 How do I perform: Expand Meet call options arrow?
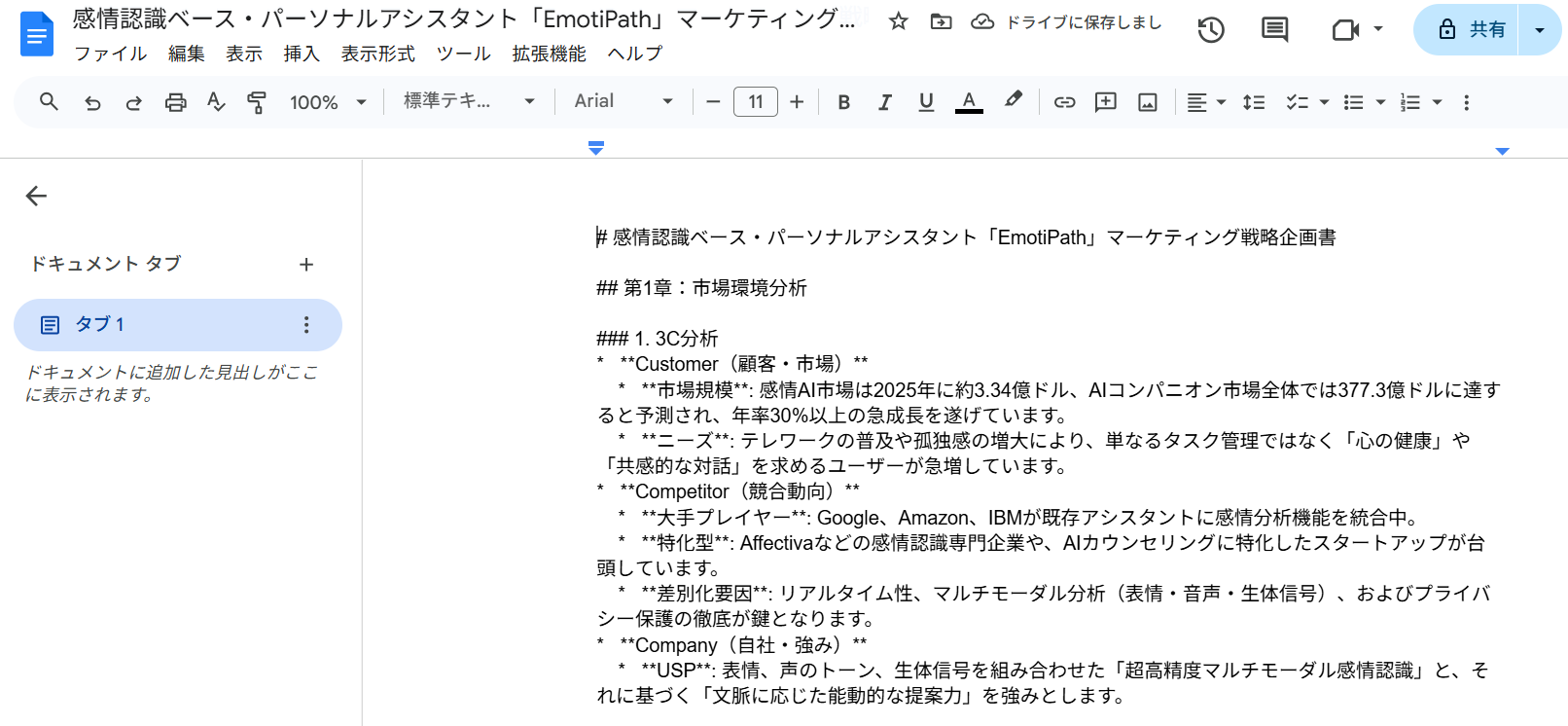(1378, 30)
